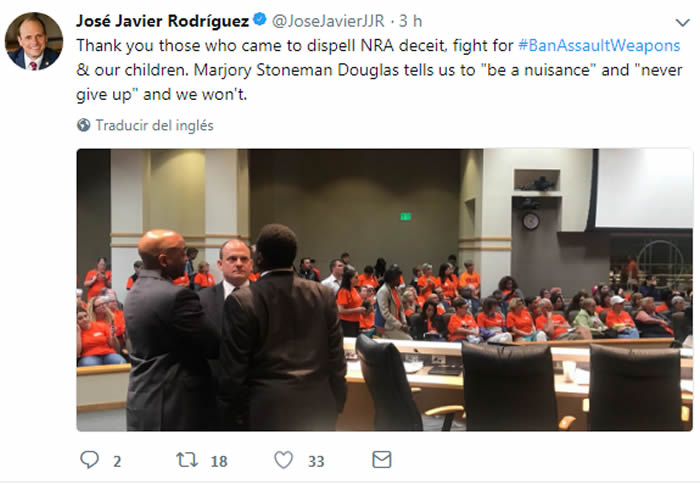Click the tweet text mentioning Marjory Stoneman Douglas
Image resolution: width=700 pixels, height=485 pixels.
pyautogui.click(x=379, y=70)
